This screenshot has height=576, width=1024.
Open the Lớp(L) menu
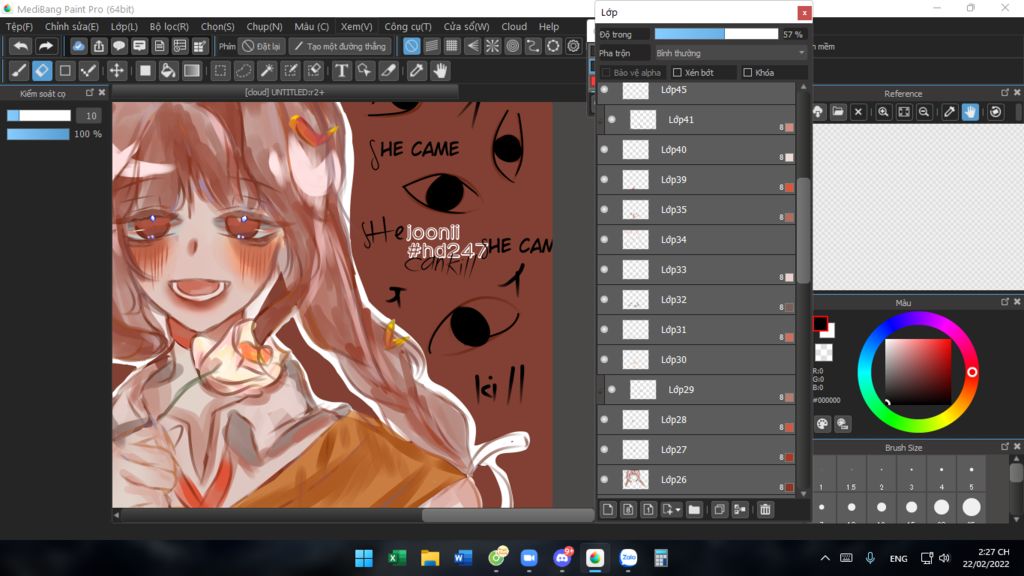124,27
